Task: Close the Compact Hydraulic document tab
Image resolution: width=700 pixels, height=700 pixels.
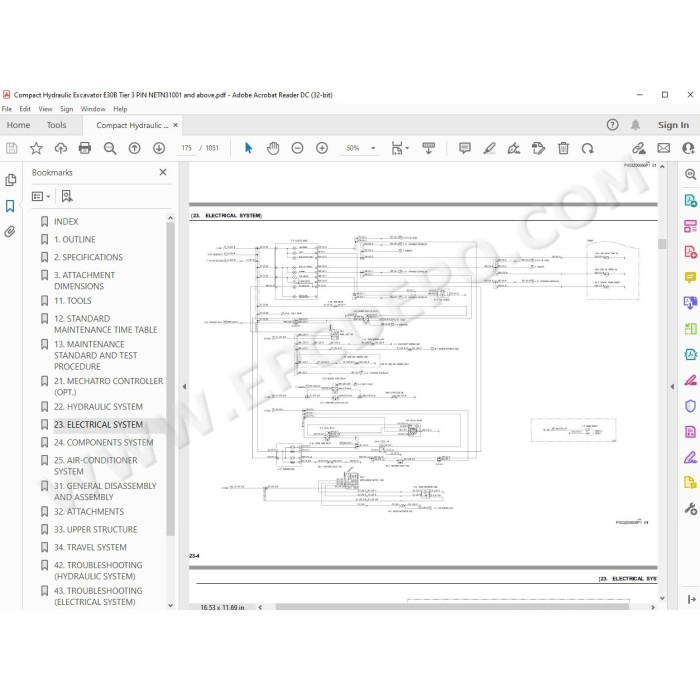Action: click(175, 125)
